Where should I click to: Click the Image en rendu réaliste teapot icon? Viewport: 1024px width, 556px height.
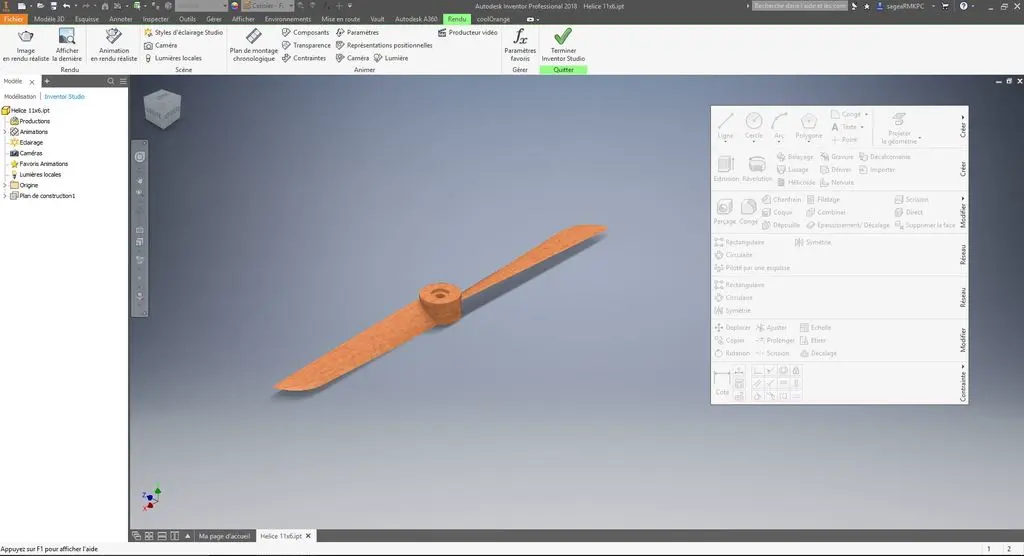[x=25, y=37]
